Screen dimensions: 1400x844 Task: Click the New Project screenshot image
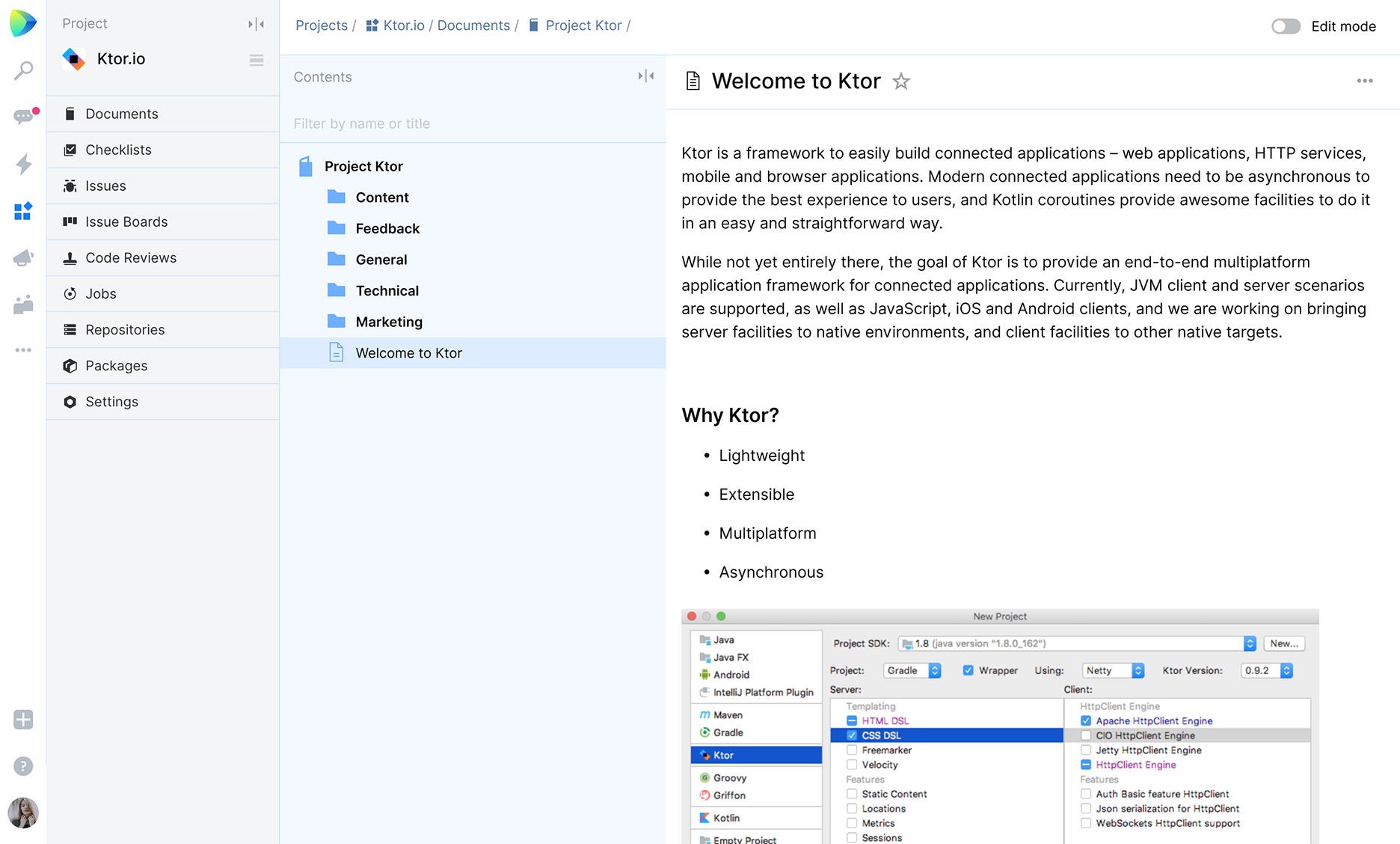tap(1000, 727)
